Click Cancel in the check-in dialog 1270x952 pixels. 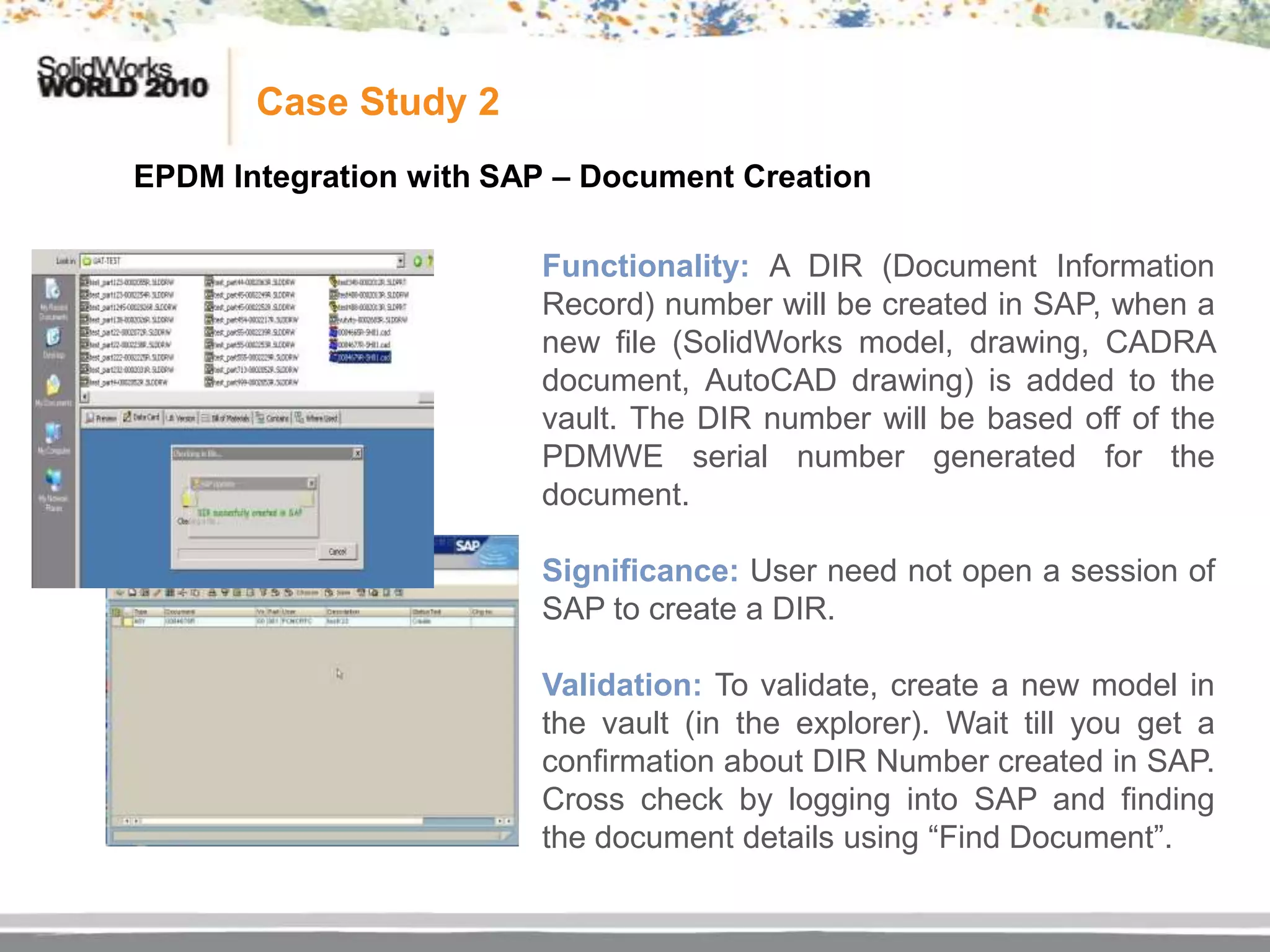(338, 552)
